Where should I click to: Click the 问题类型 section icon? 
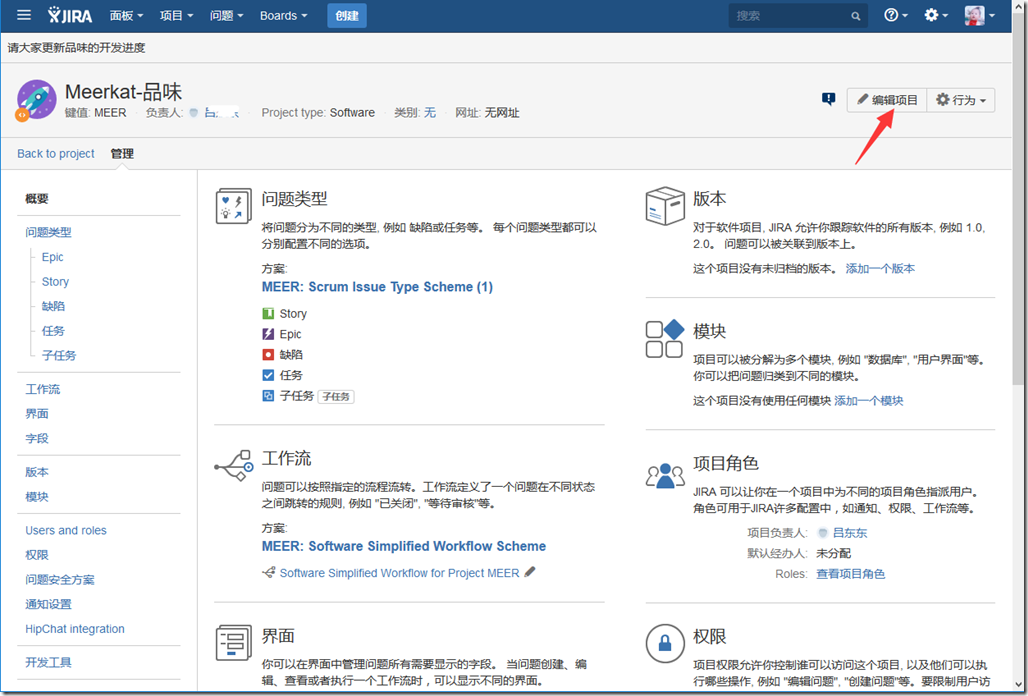234,206
